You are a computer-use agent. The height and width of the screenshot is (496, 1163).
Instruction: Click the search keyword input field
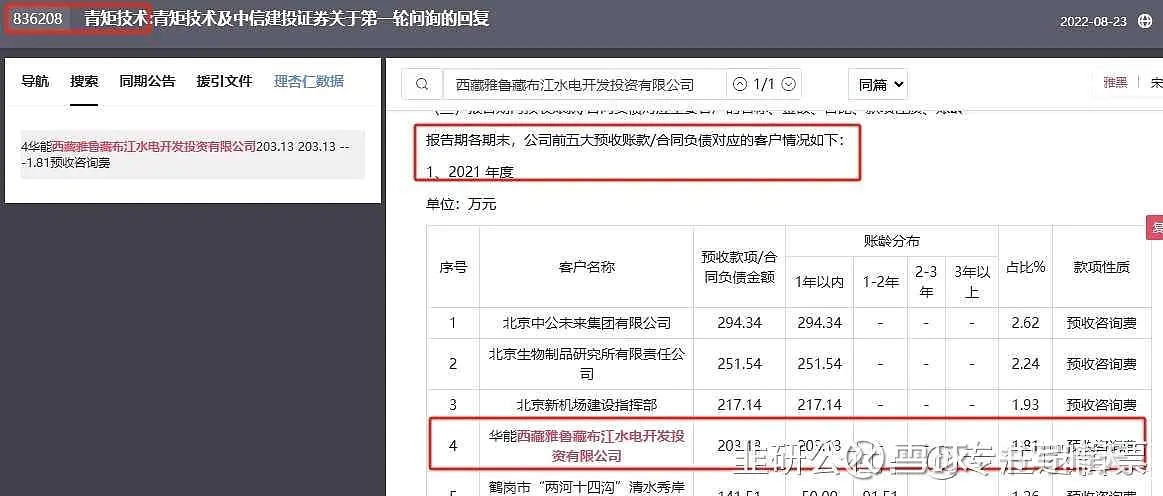tap(584, 85)
